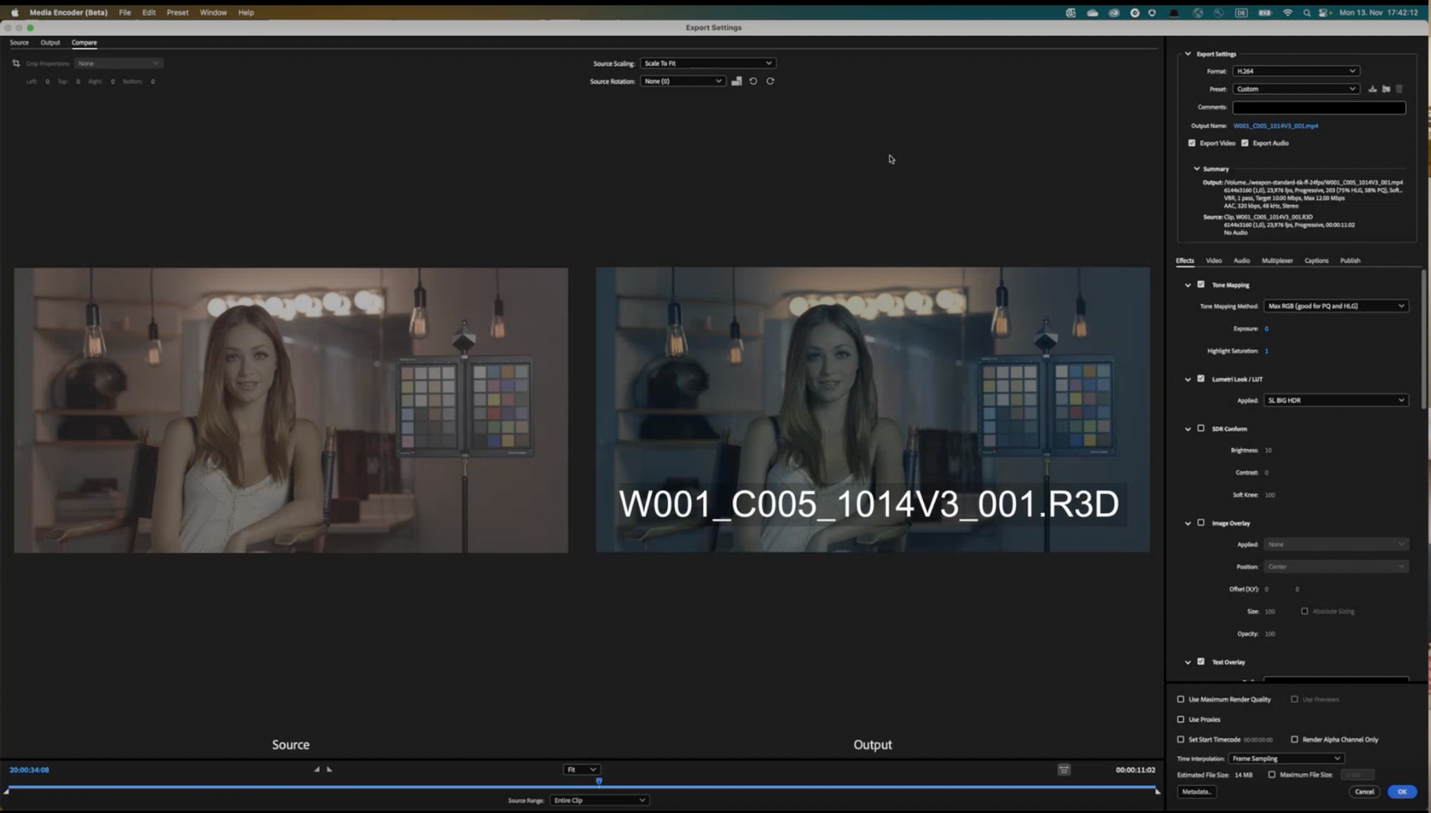Image resolution: width=1431 pixels, height=813 pixels.
Task: Open the Tone Mapping Method dropdown
Action: click(1336, 306)
